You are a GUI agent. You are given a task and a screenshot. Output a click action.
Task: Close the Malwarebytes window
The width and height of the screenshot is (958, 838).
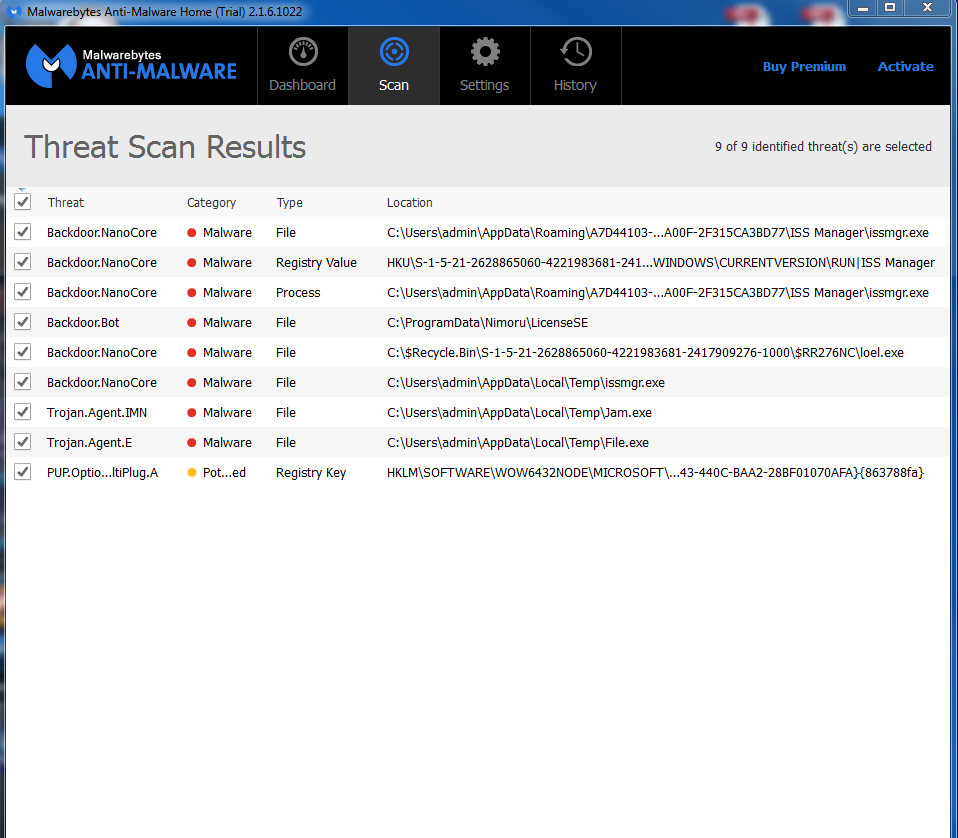(927, 8)
